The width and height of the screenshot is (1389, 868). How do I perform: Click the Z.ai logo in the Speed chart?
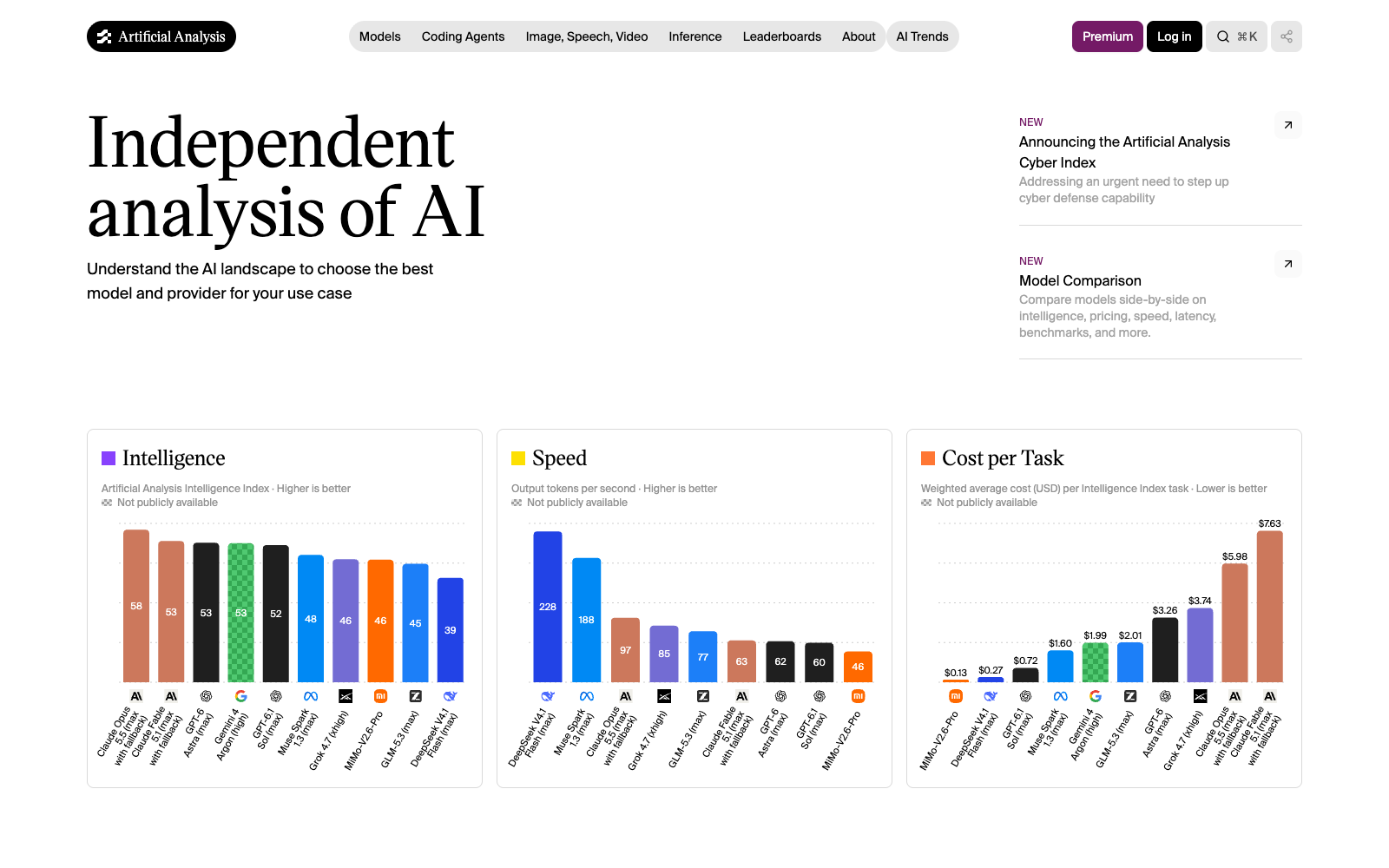pyautogui.click(x=703, y=696)
